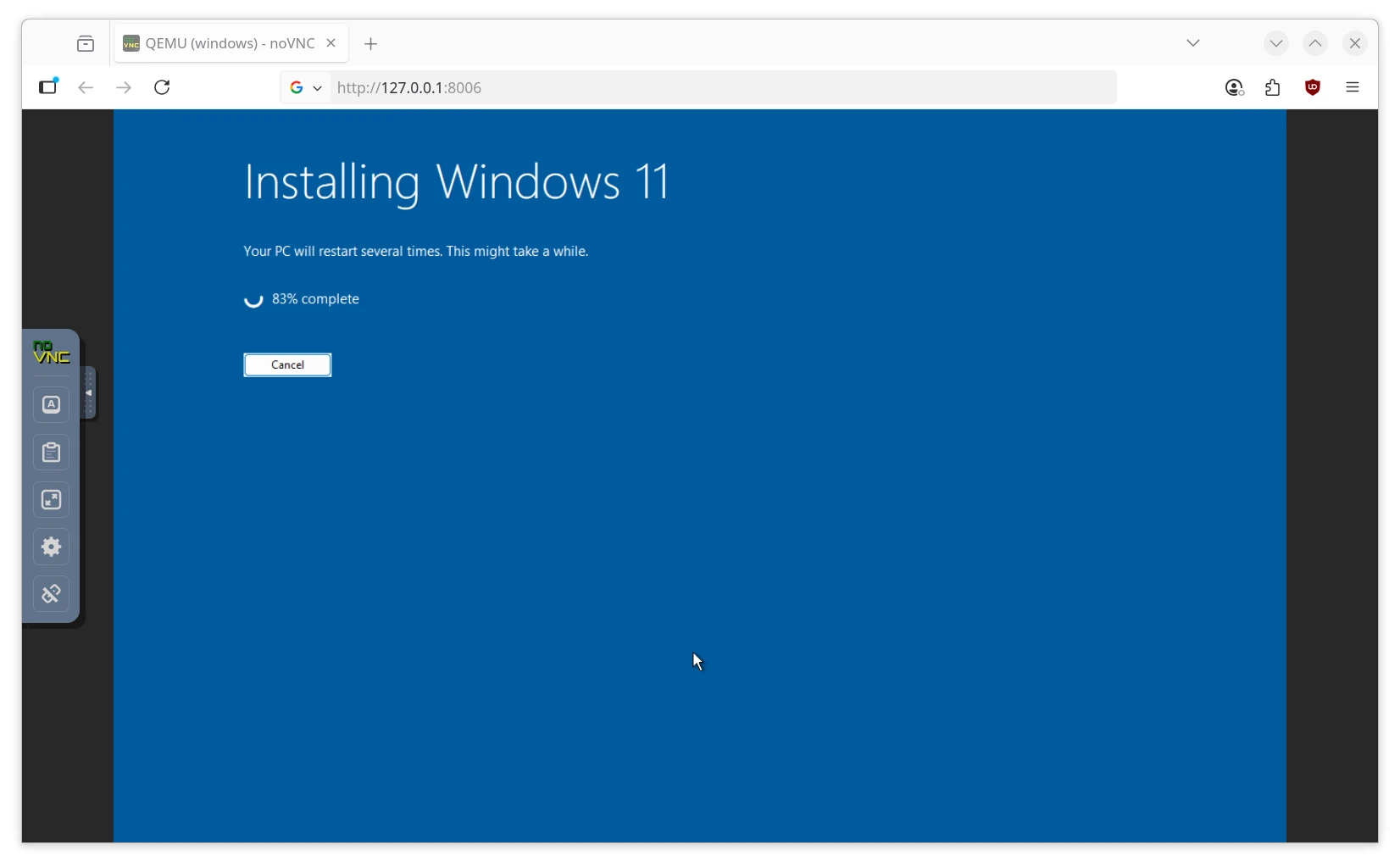The image size is (1400, 867).
Task: Open the noVNC clipboard panel
Action: point(52,453)
